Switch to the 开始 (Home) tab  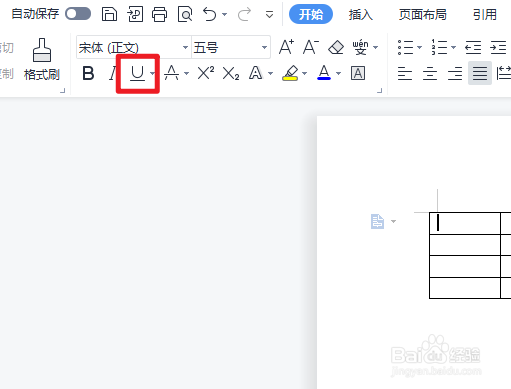point(311,14)
